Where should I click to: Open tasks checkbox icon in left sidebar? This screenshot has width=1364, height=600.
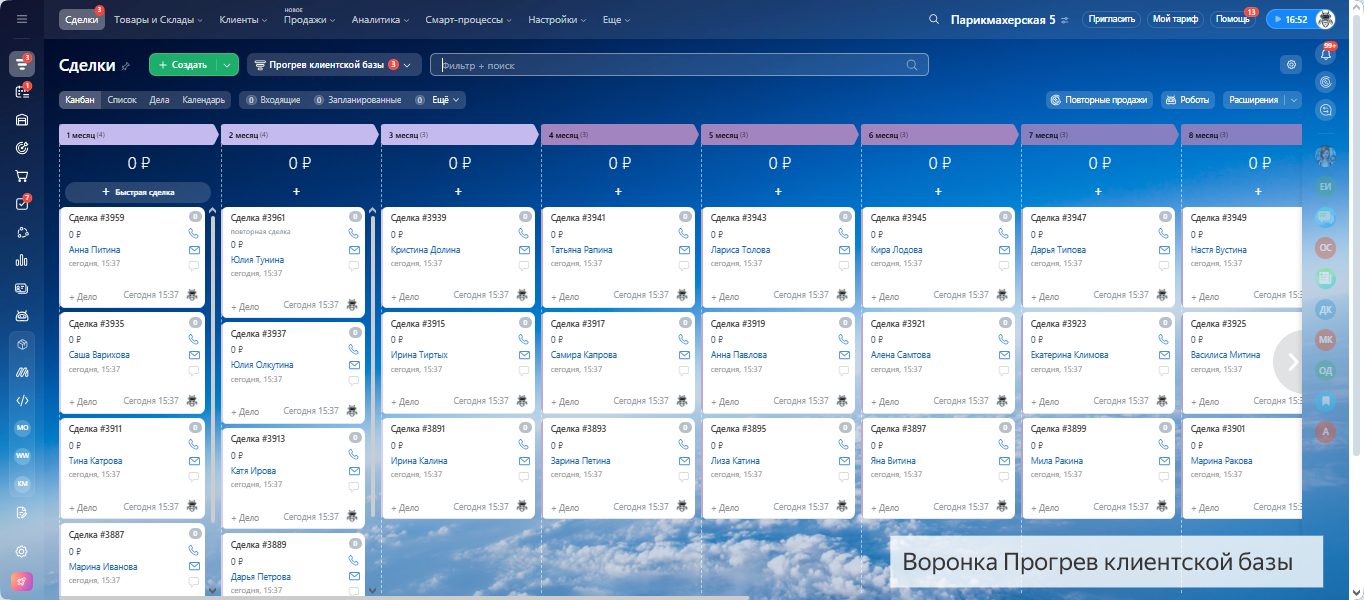click(x=22, y=204)
